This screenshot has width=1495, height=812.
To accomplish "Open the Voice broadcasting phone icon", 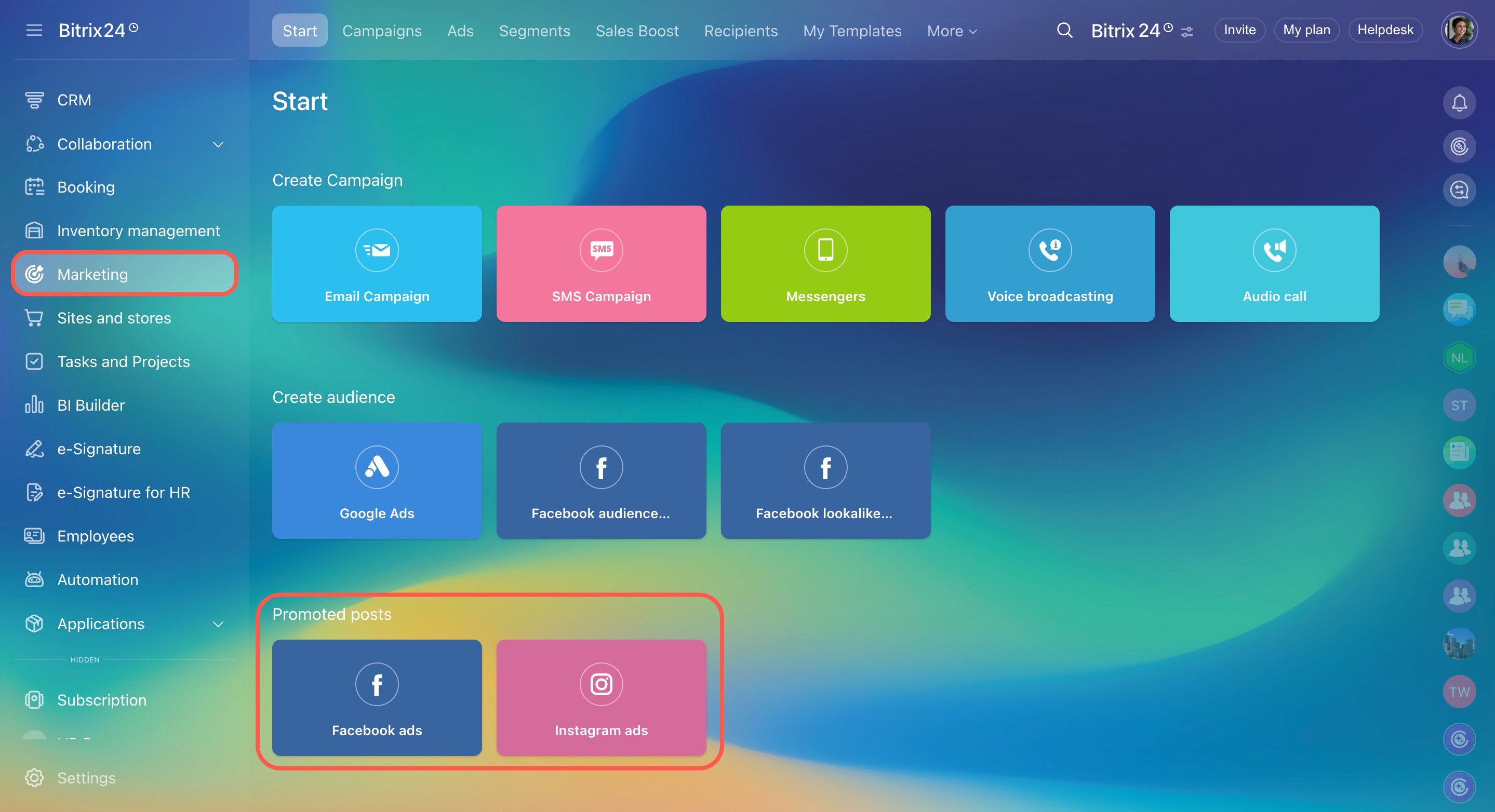I will 1050,250.
